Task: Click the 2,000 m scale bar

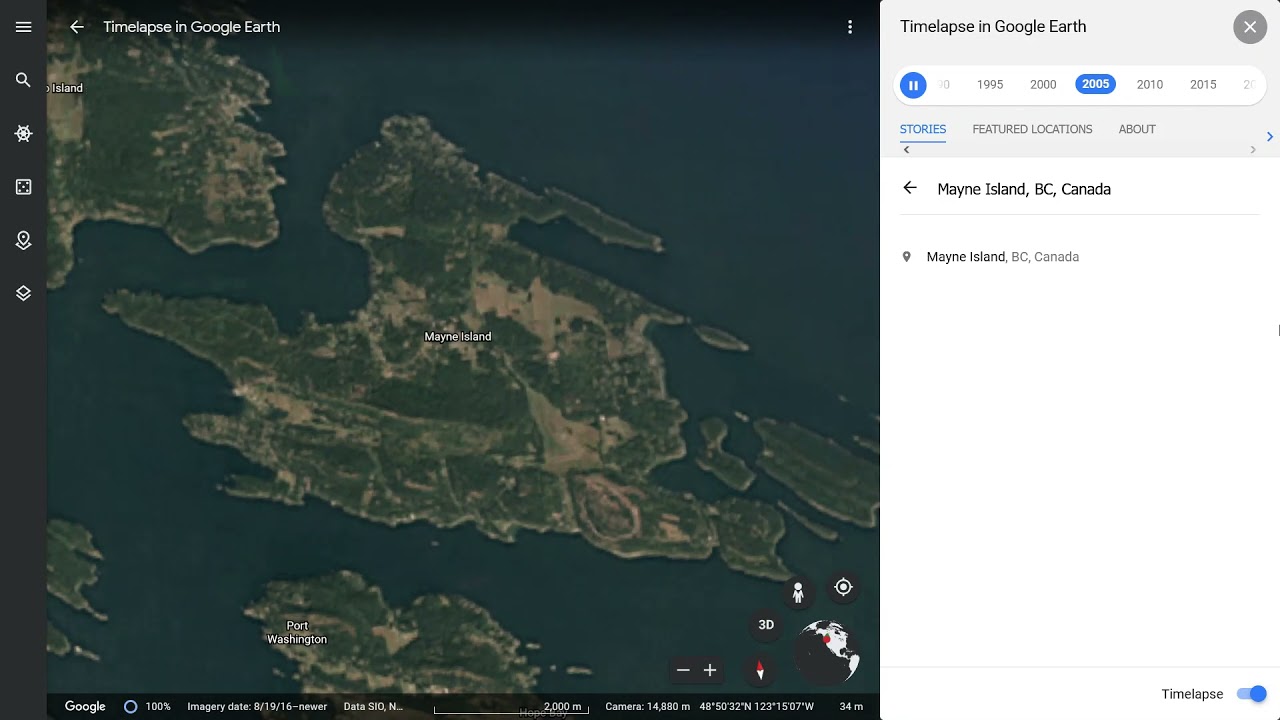Action: tap(511, 707)
